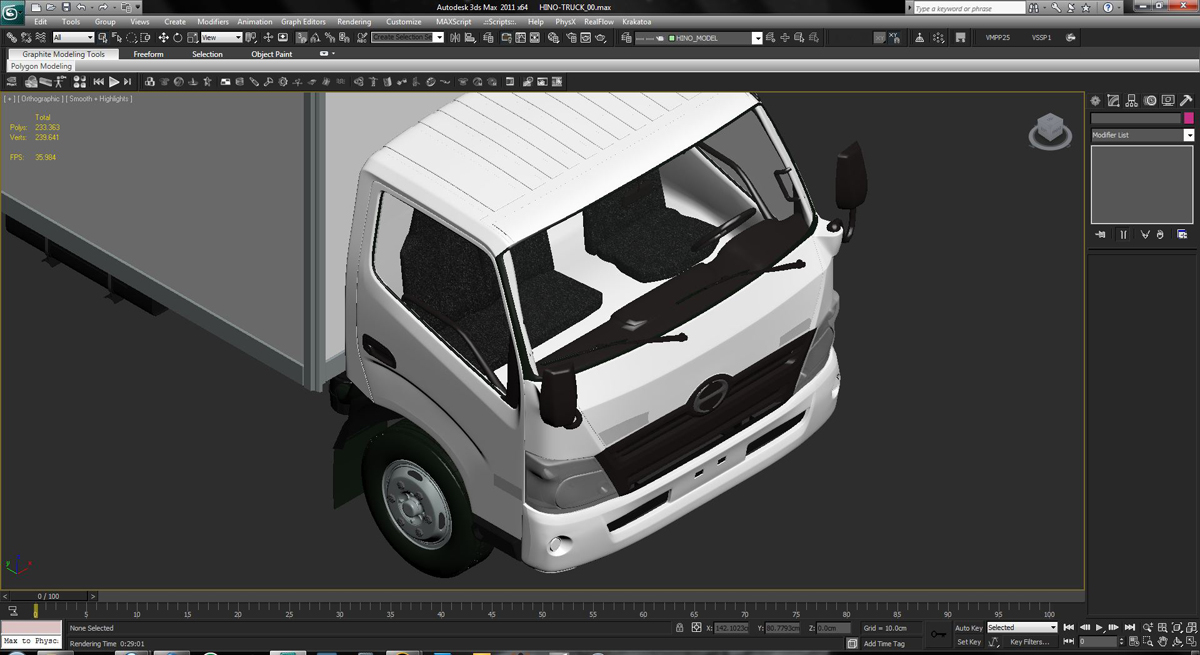
Task: Click the pink object color swatch
Action: pyautogui.click(x=1189, y=118)
